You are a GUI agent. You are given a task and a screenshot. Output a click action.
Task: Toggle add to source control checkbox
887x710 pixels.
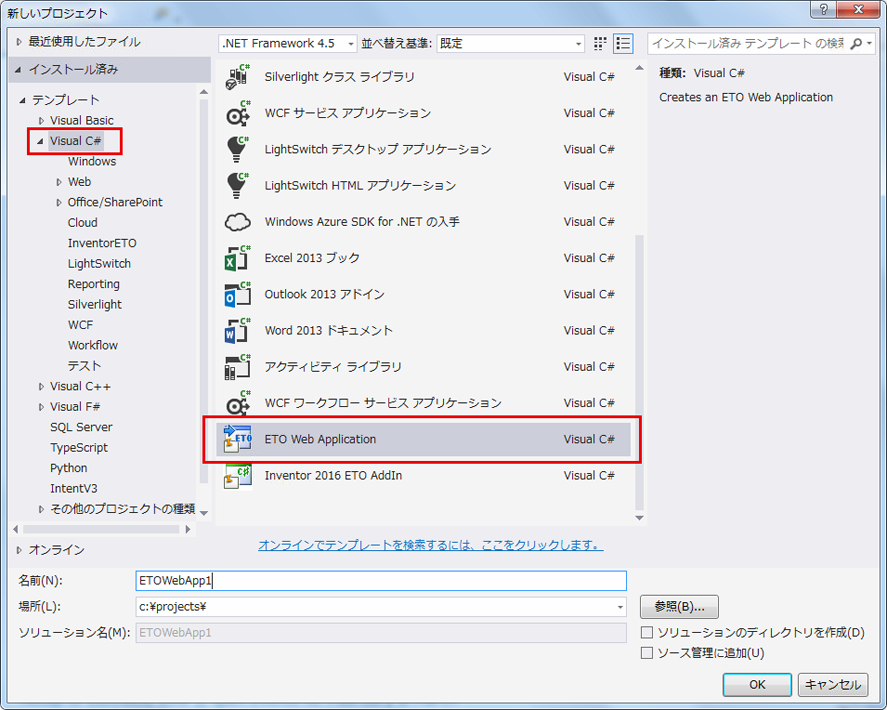tap(647, 653)
